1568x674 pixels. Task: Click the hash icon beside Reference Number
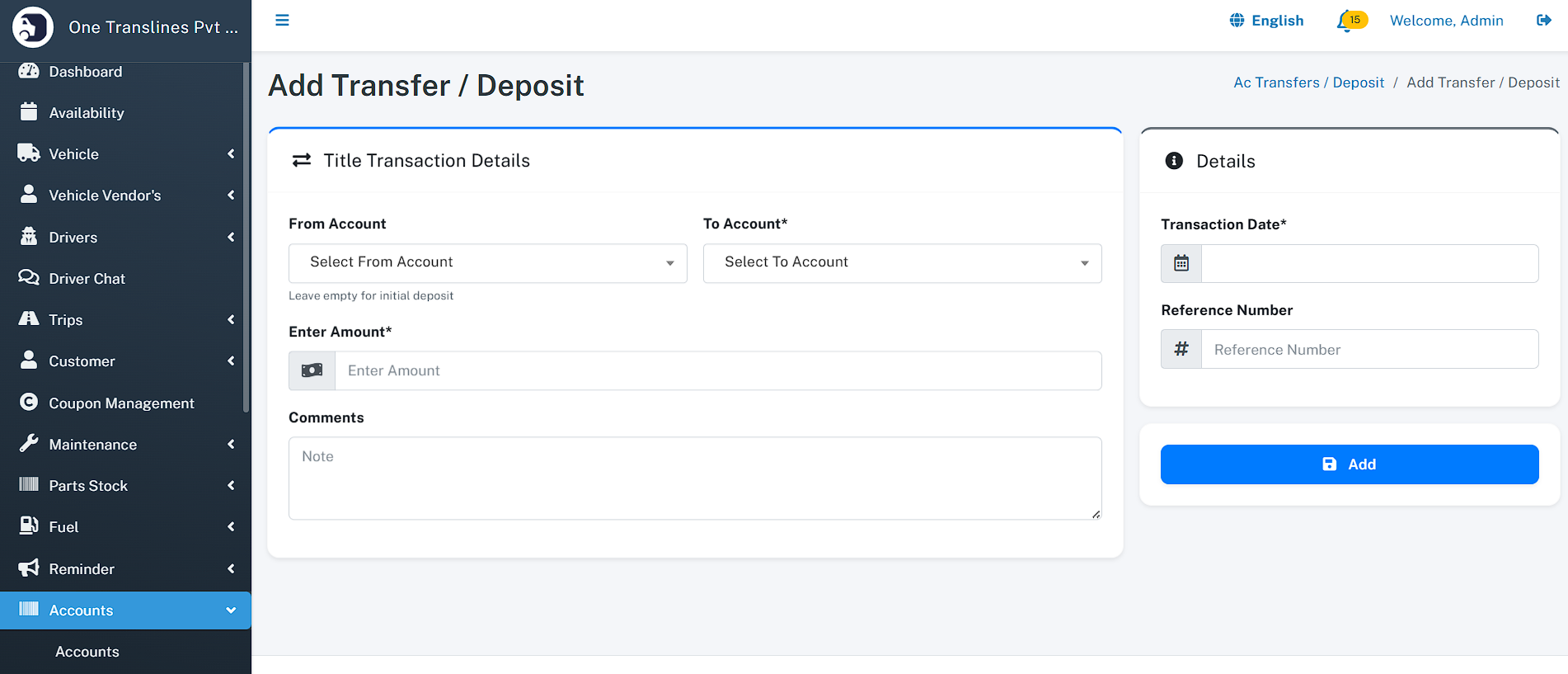click(1181, 350)
